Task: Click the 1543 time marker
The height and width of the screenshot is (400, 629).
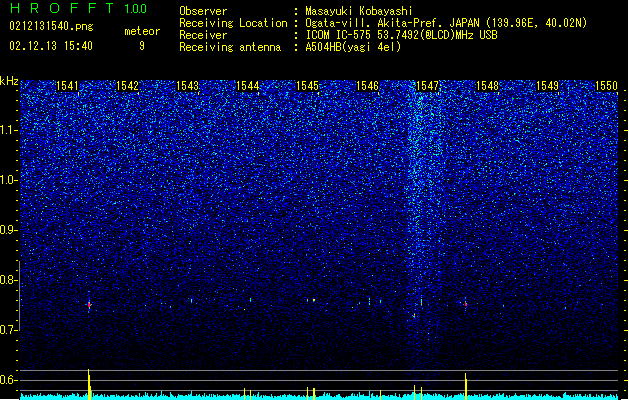Action: click(x=187, y=86)
